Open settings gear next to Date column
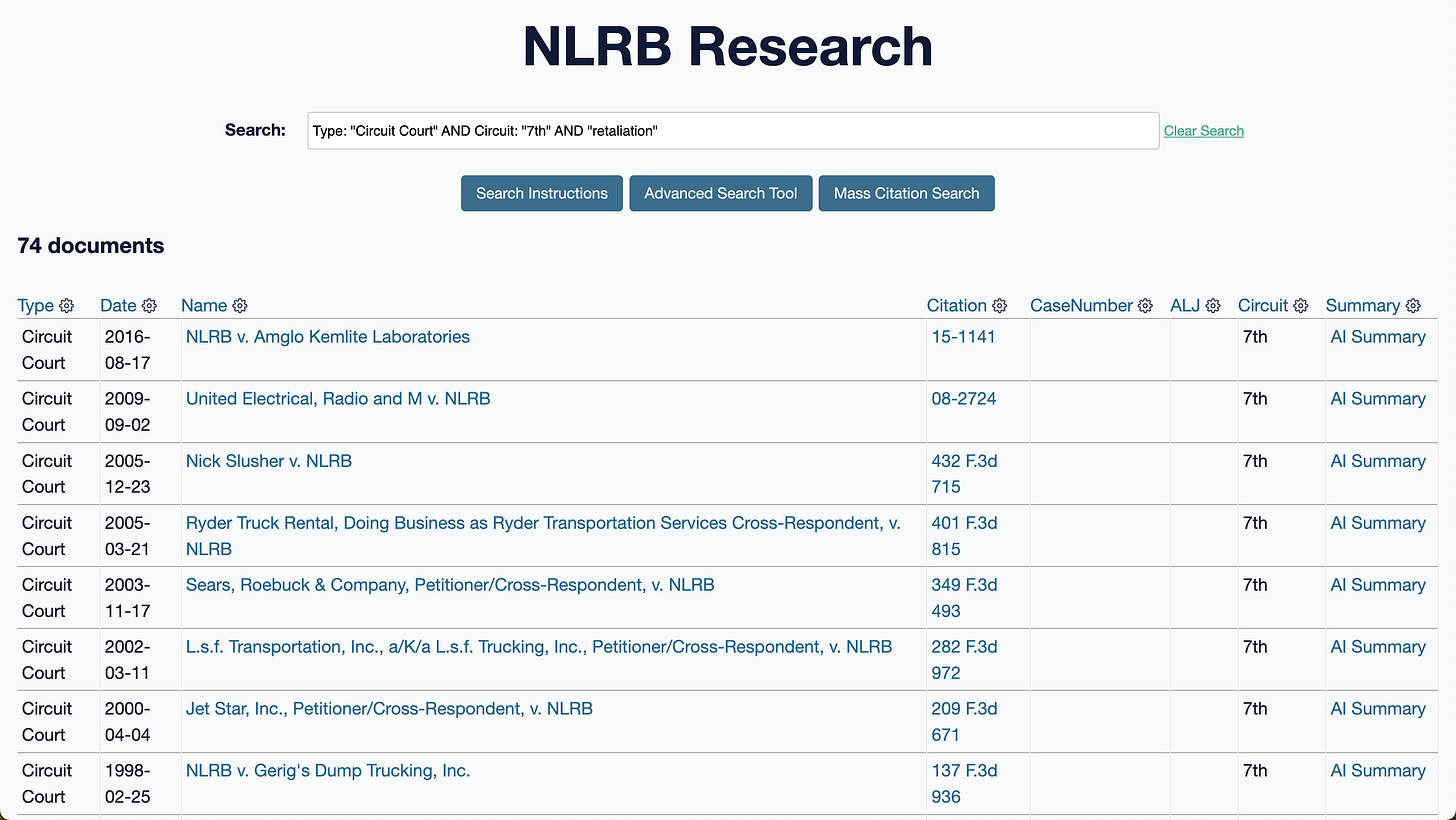Viewport: 1456px width, 820px height. [x=149, y=306]
